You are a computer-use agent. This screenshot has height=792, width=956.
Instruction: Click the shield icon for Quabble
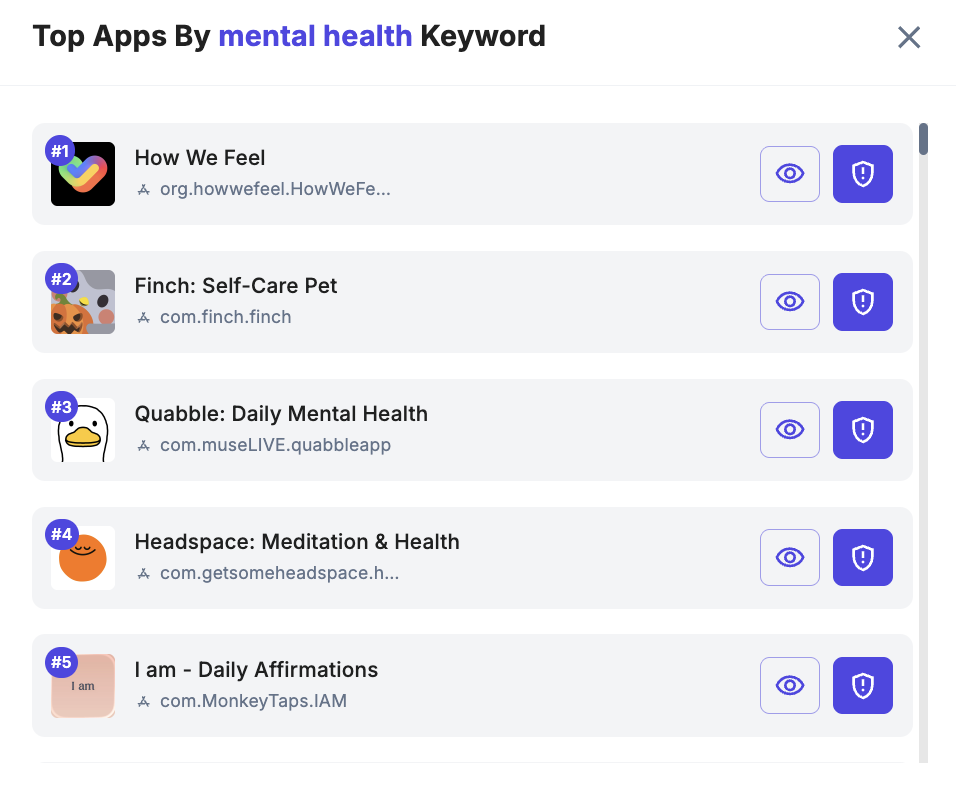click(x=862, y=430)
